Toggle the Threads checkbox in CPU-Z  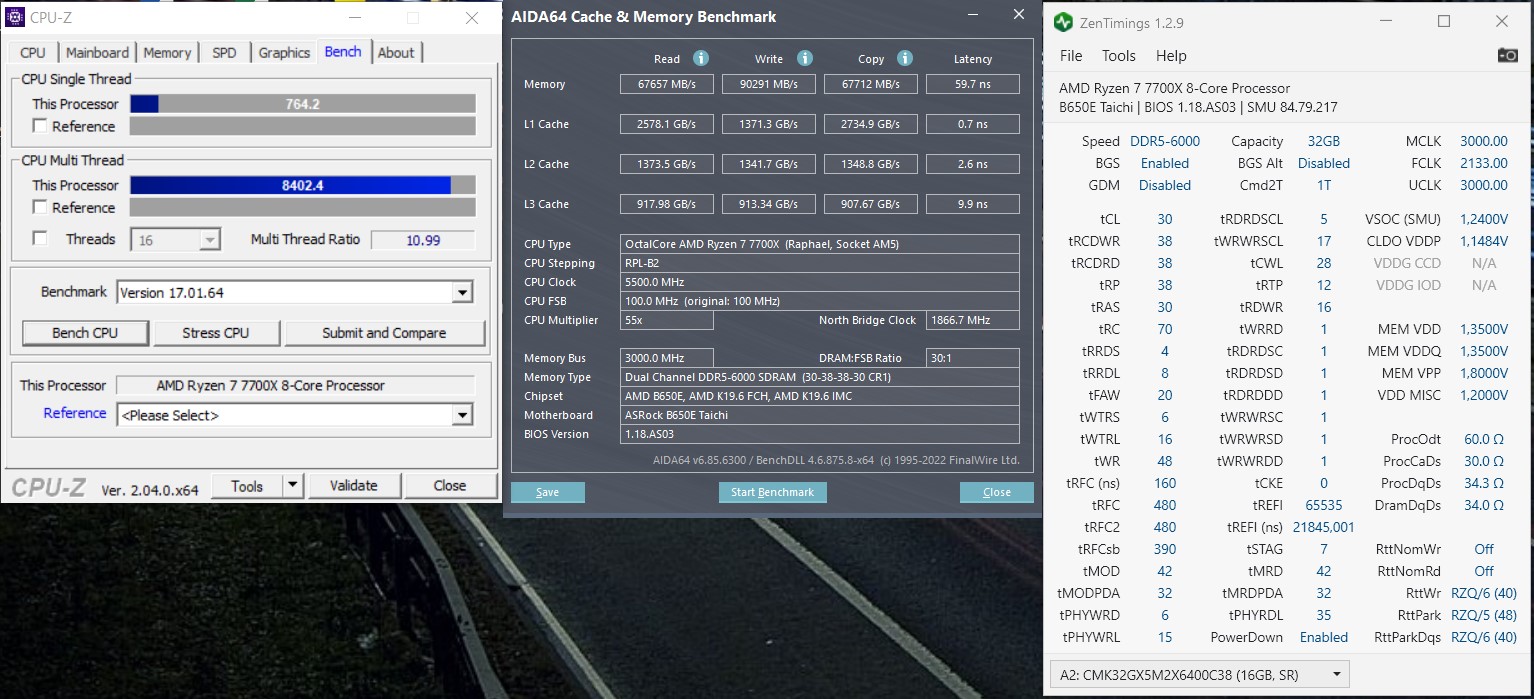click(x=40, y=238)
